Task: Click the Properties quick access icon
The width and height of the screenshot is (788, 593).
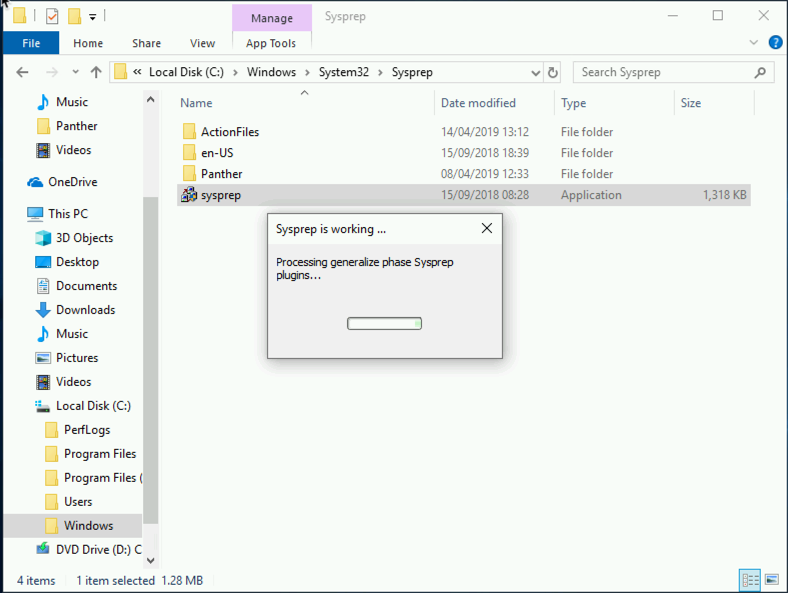Action: click(52, 16)
